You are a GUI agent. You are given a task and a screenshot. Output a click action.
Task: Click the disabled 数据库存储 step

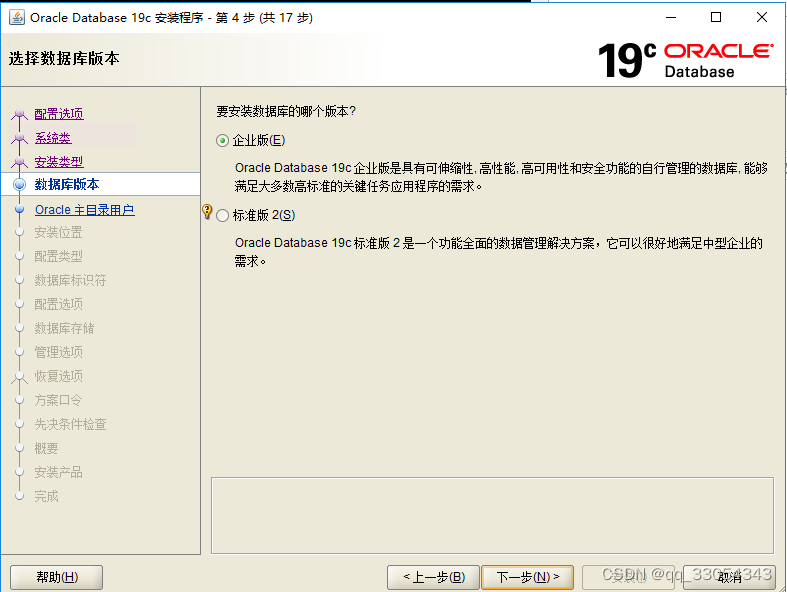64,328
